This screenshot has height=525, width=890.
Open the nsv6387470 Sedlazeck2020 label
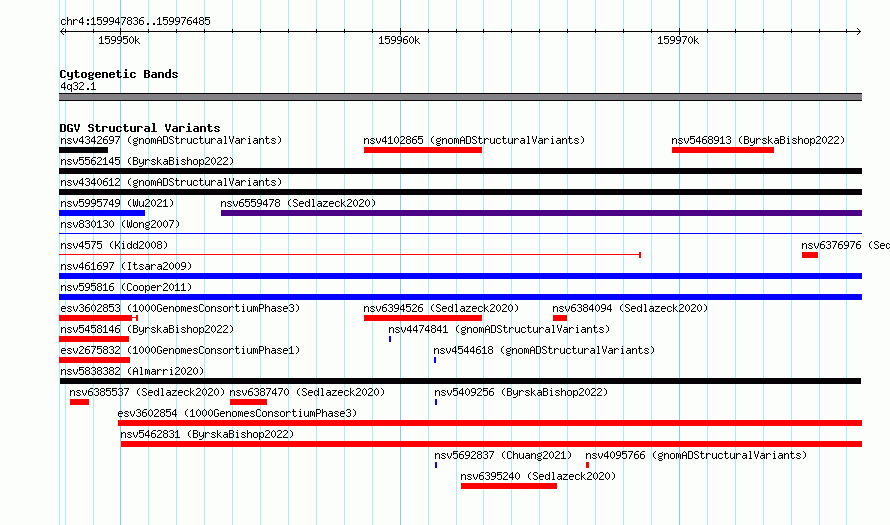[307, 392]
